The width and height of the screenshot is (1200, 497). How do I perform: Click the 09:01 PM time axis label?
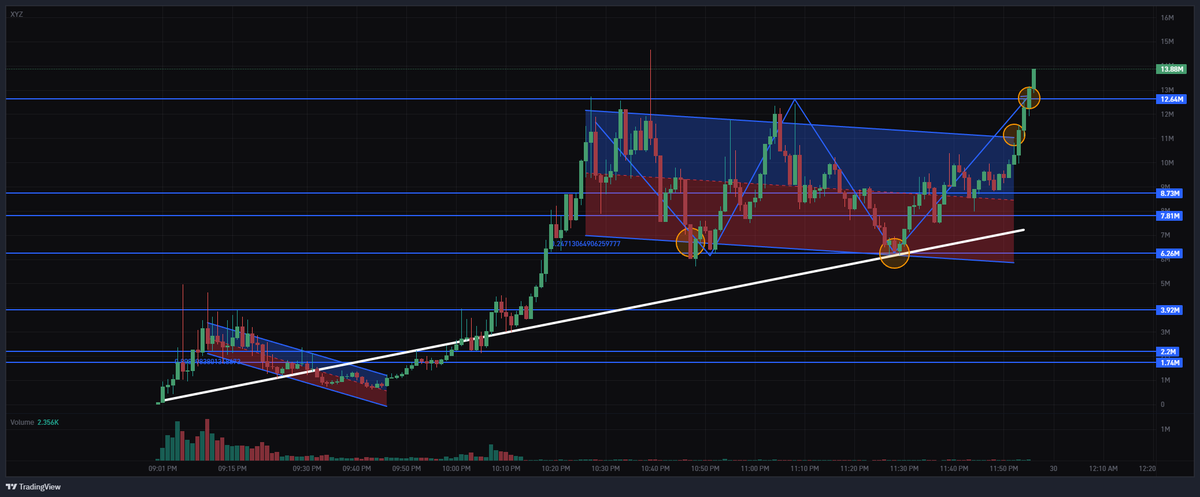coord(163,468)
